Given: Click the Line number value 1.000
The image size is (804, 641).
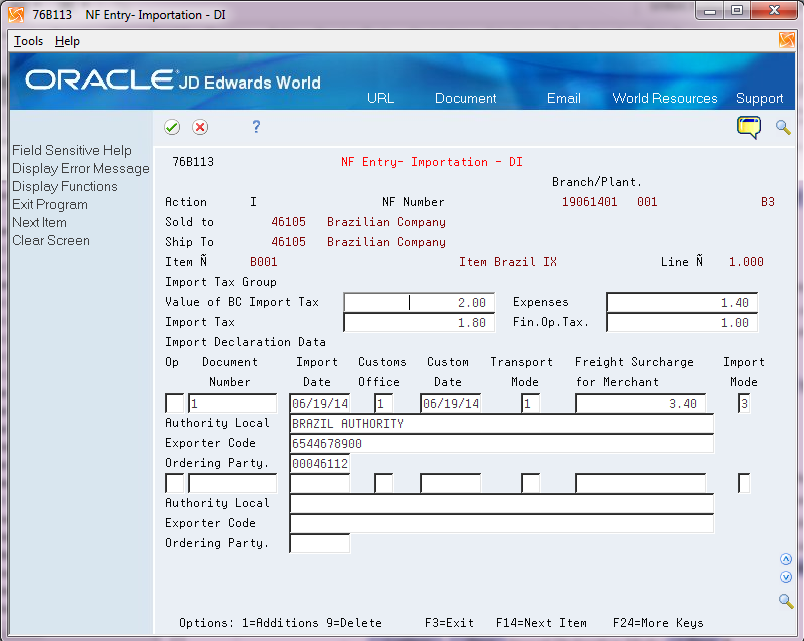Looking at the screenshot, I should (746, 262).
